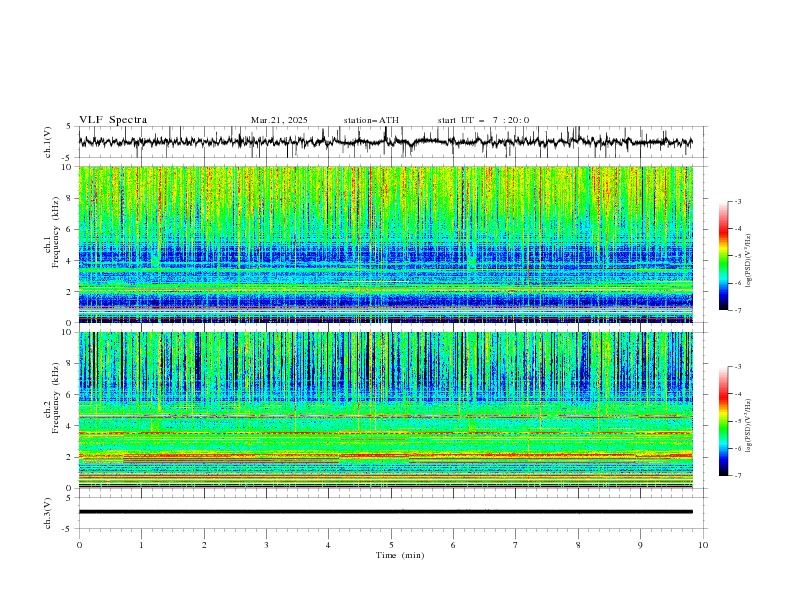Click time axis tick label "1"

141,545
